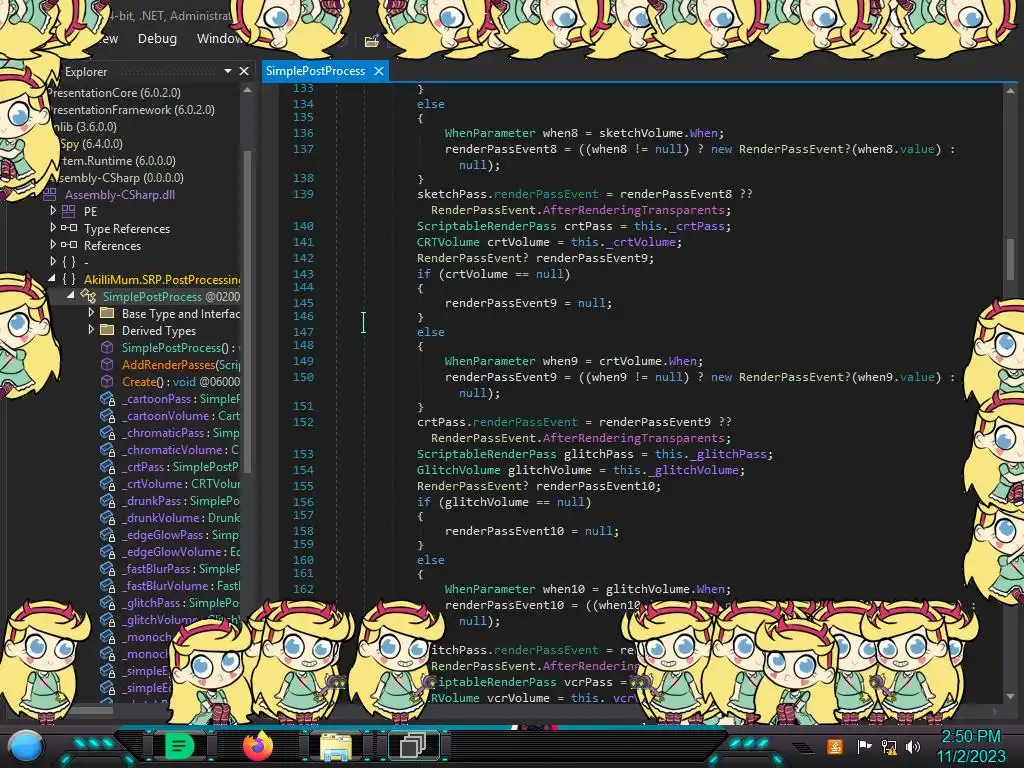The width and height of the screenshot is (1024, 768).
Task: Click the SimplePostProcess class icon
Action: 88,296
